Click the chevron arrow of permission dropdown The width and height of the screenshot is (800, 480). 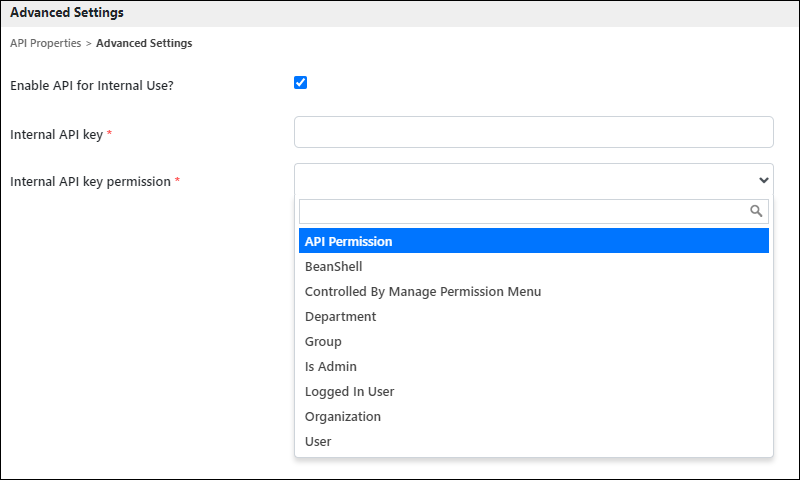pyautogui.click(x=763, y=180)
